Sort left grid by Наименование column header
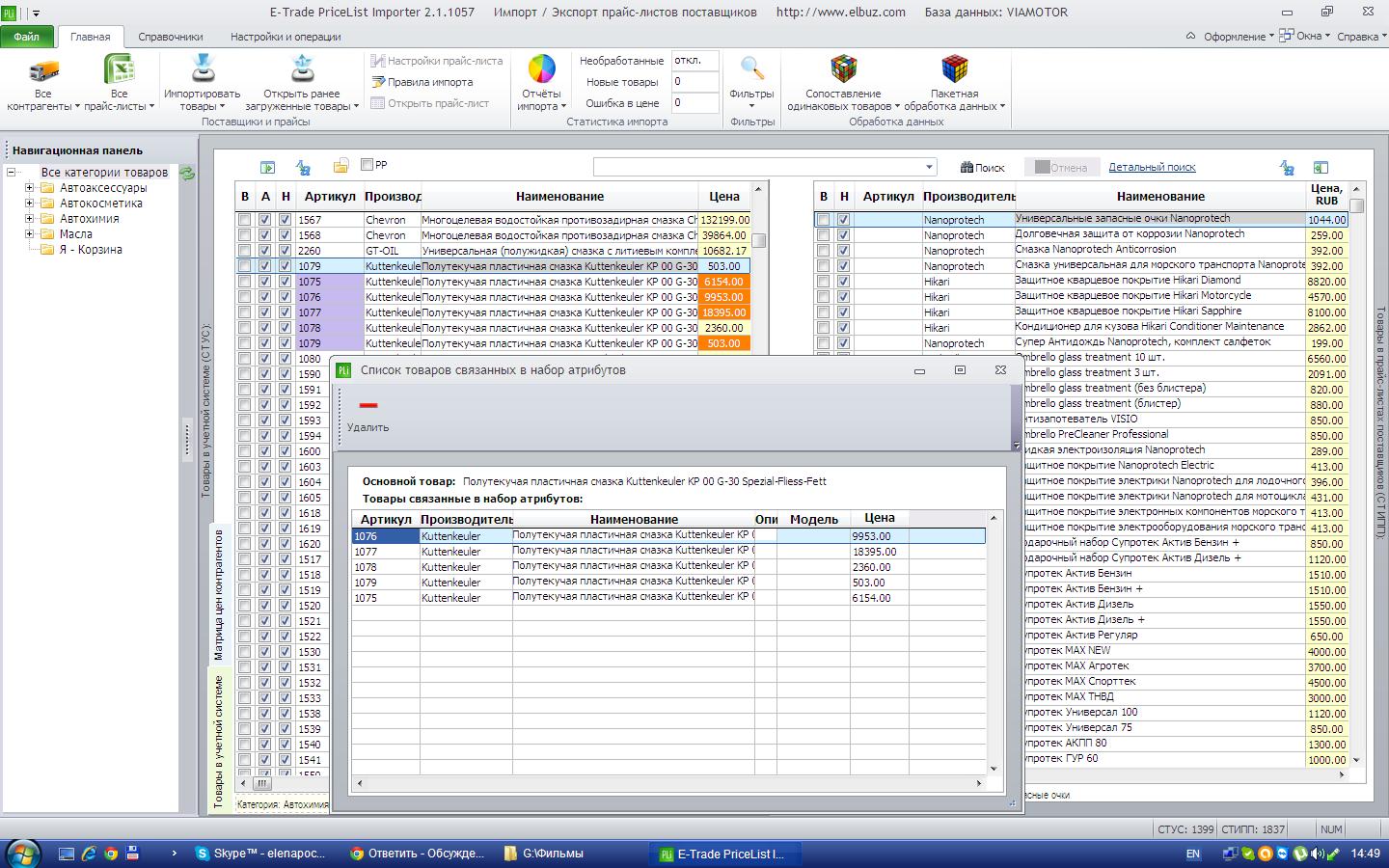 559,196
